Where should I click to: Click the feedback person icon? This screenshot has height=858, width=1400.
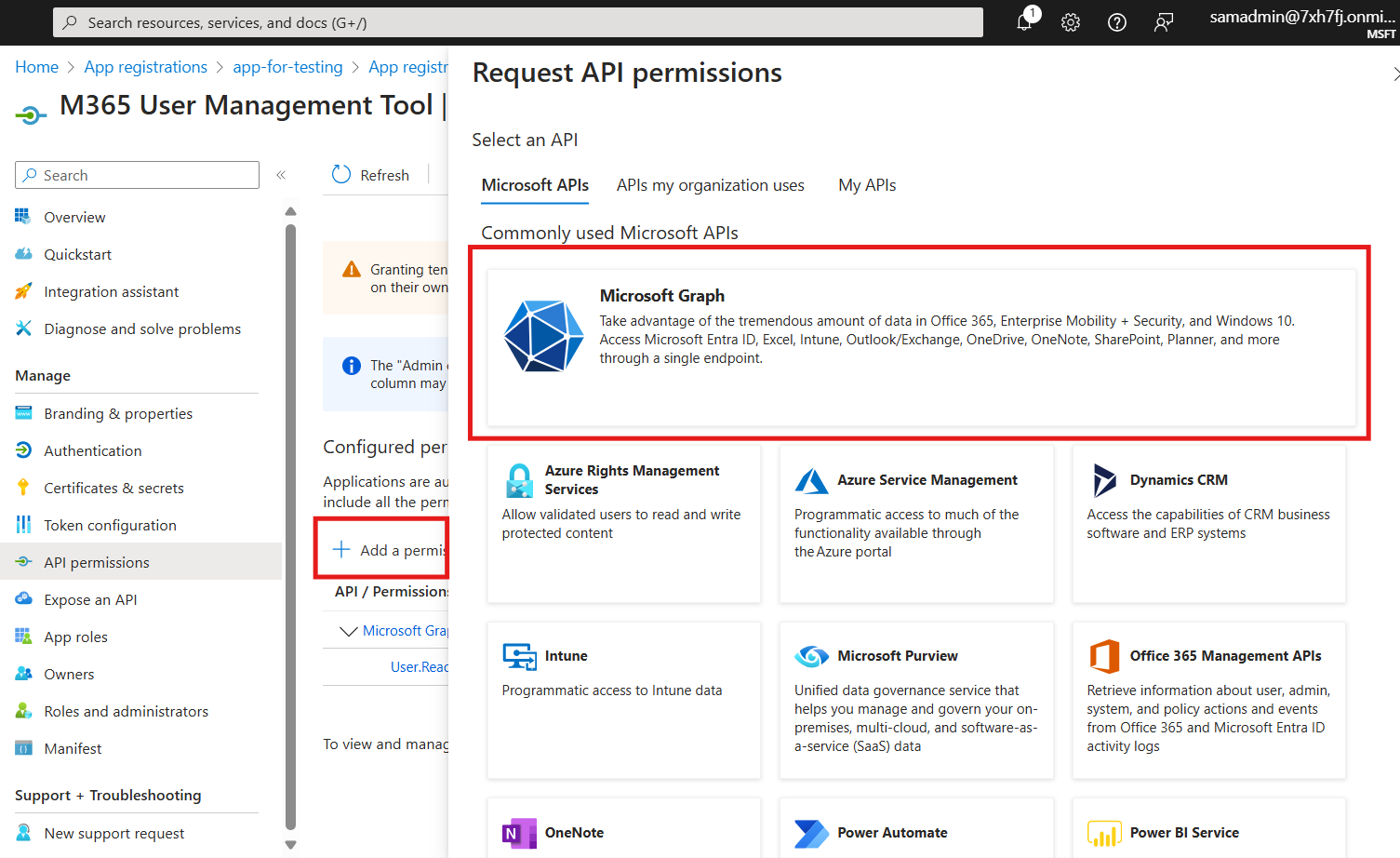coord(1164,22)
